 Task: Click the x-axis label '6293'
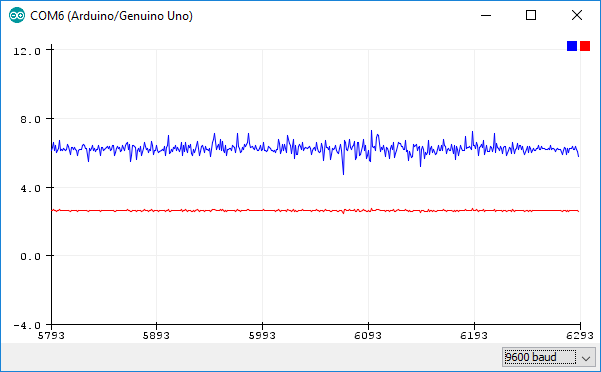click(x=580, y=336)
